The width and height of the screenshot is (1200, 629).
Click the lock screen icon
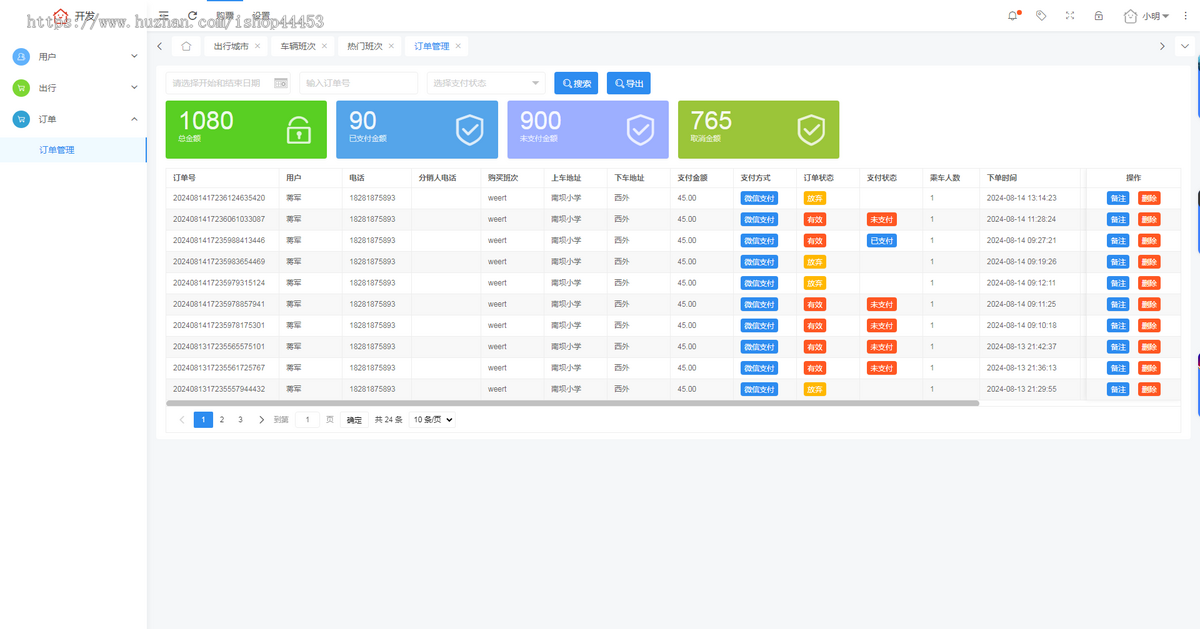point(1099,16)
